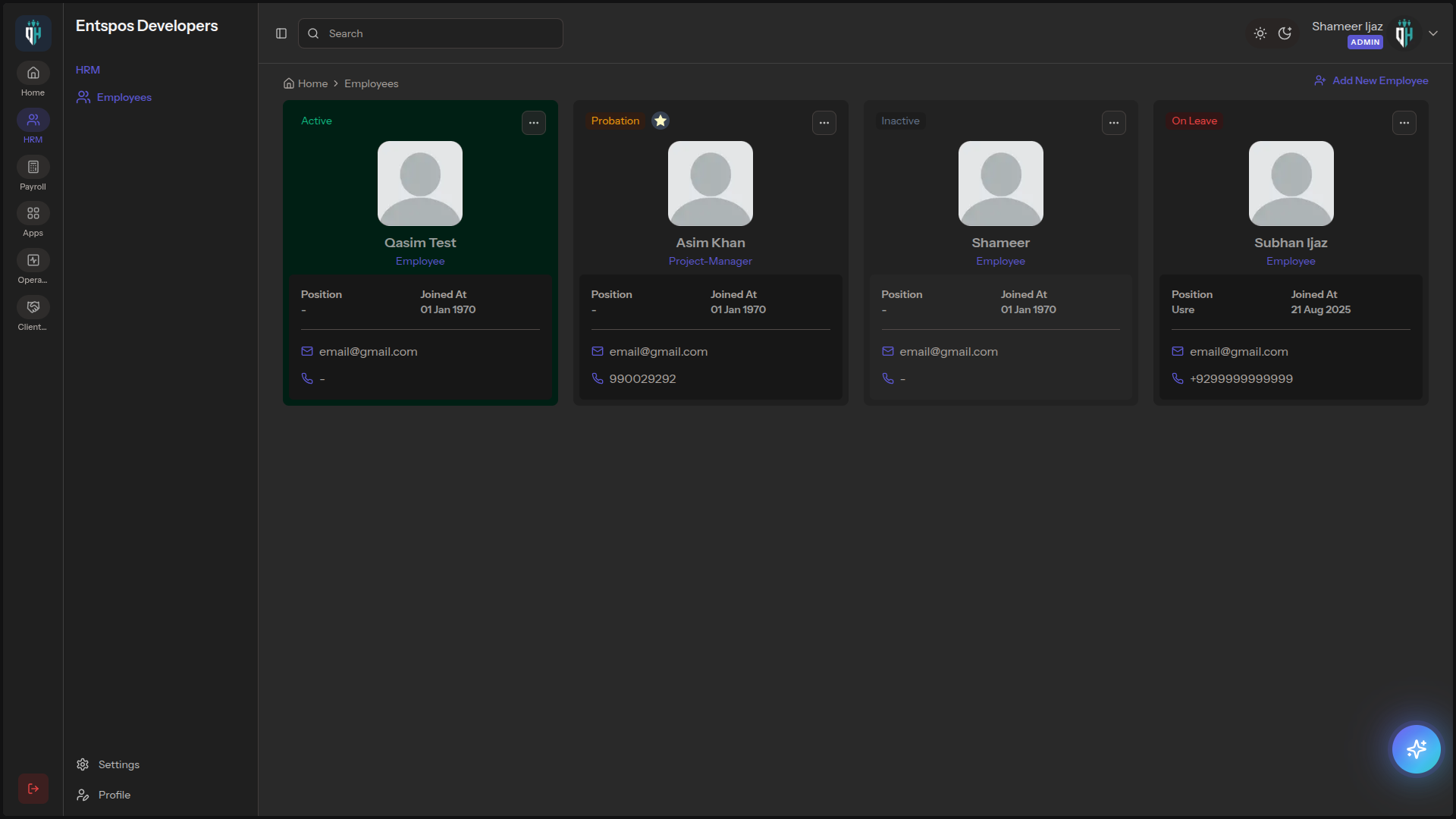The width and height of the screenshot is (1456, 819).
Task: Click the add-user icon beside Add New Employee
Action: point(1320,80)
